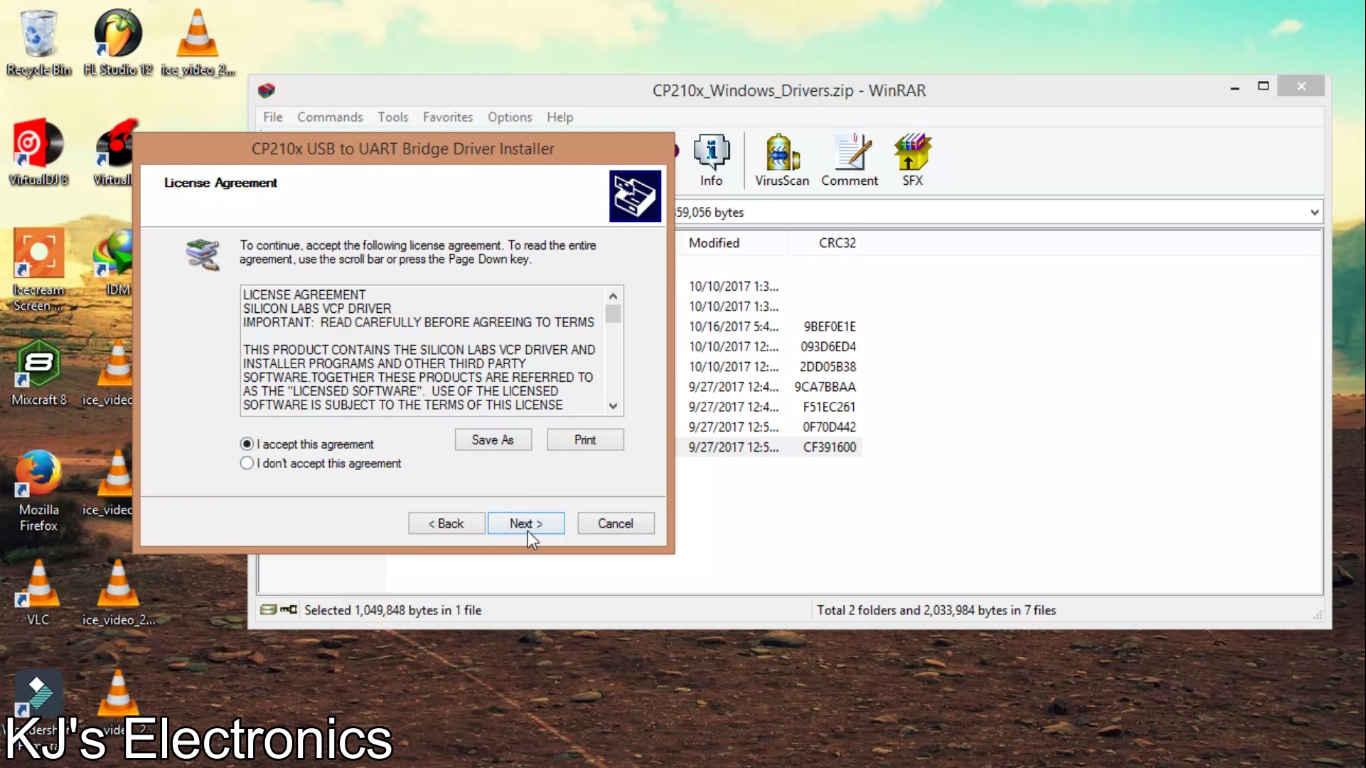
Task: Click license text scroll up arrow
Action: click(x=613, y=295)
